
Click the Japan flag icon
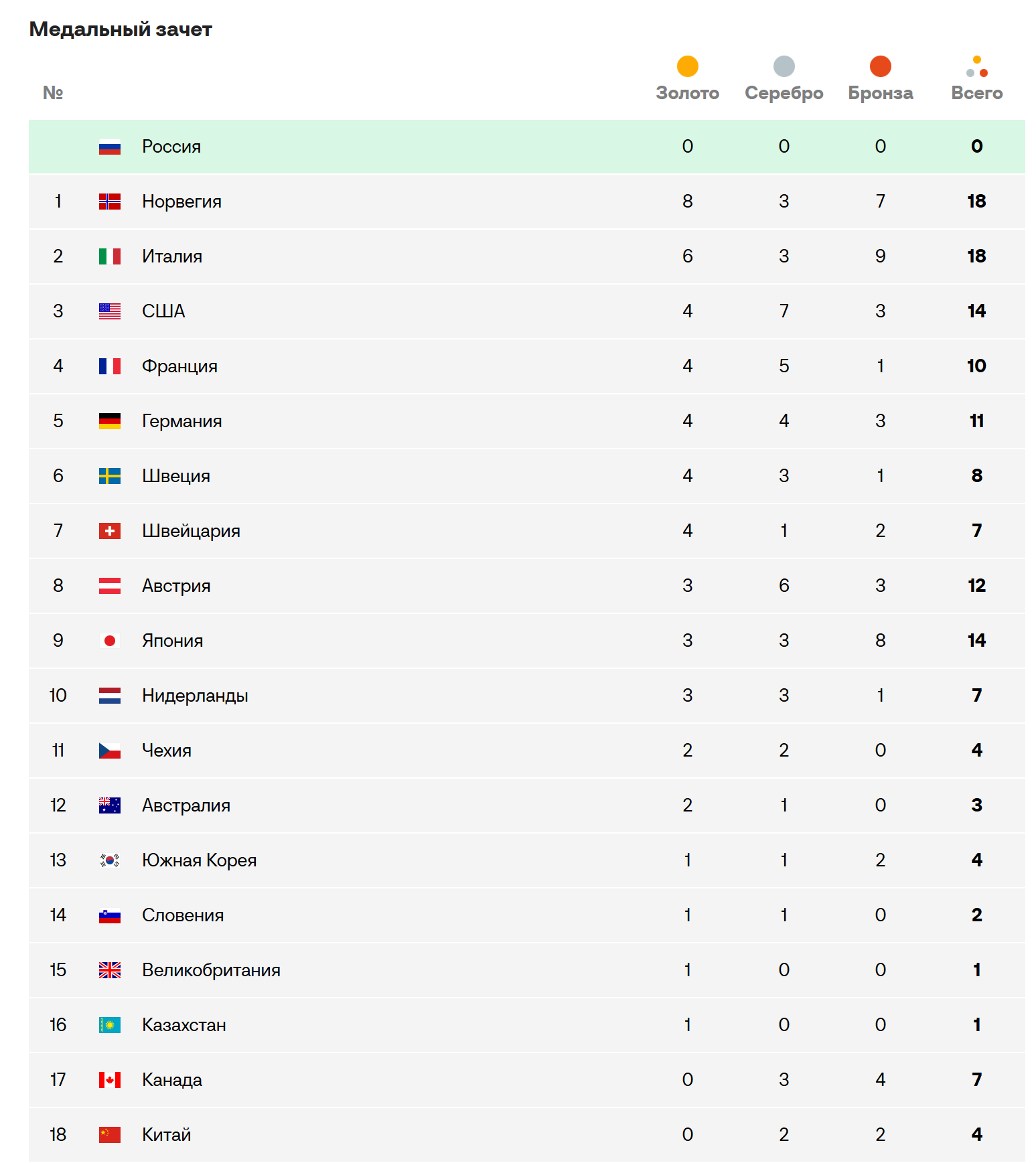[x=110, y=641]
